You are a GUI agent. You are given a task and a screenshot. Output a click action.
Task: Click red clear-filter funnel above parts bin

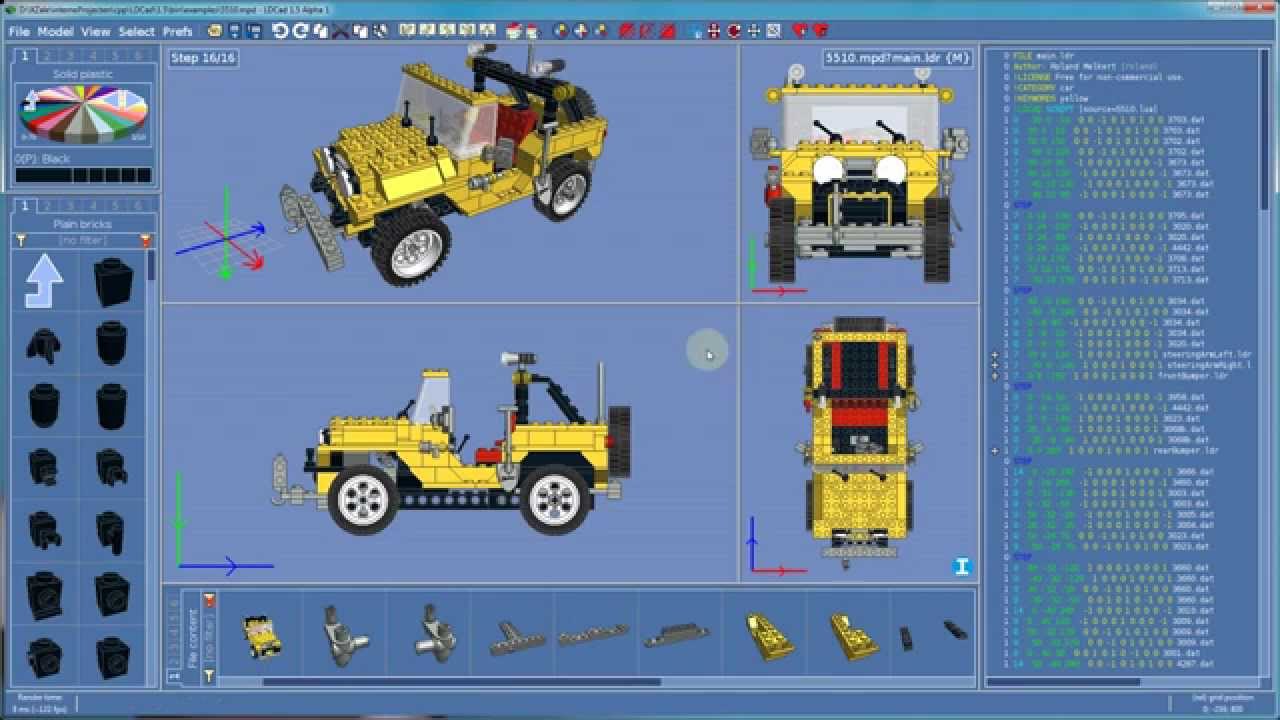tap(146, 240)
